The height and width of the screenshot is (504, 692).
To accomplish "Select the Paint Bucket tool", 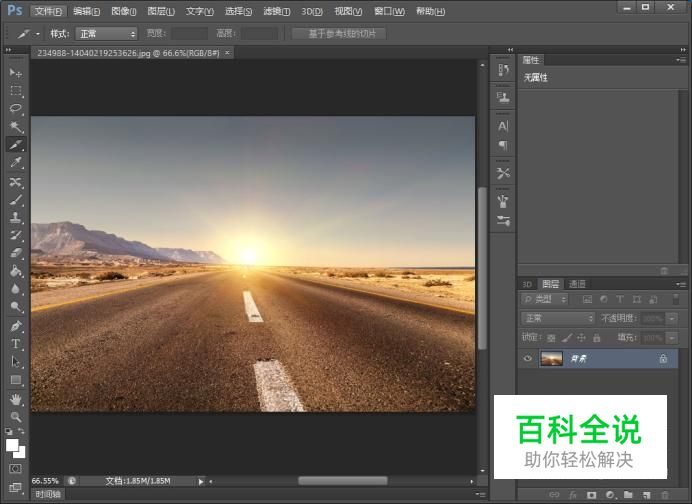I will tap(16, 271).
